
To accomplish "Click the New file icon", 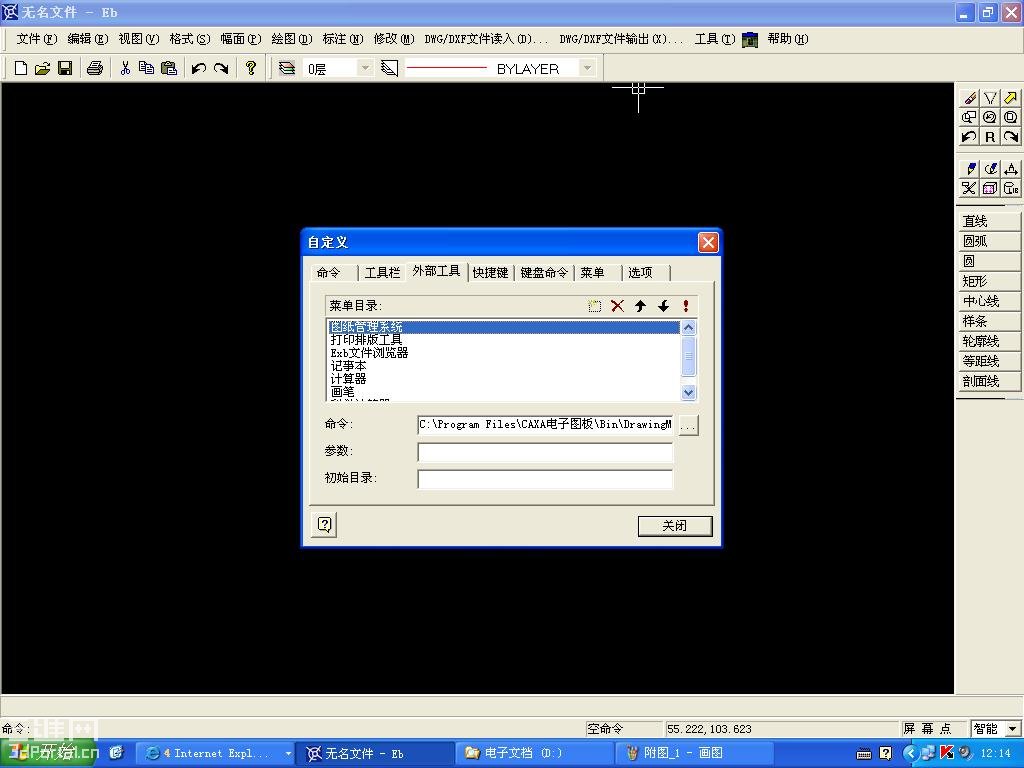I will (21, 68).
